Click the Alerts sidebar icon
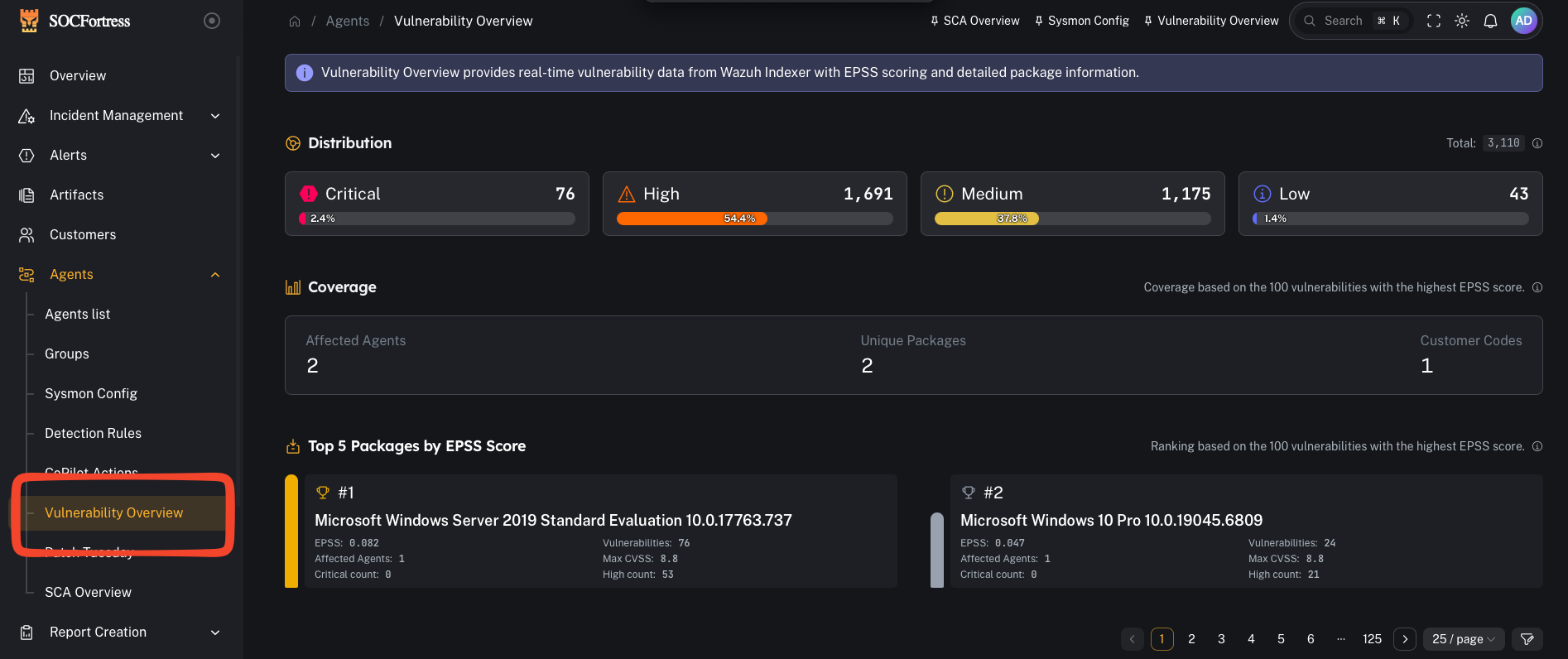Screen dimensions: 1568x659 click(26, 156)
